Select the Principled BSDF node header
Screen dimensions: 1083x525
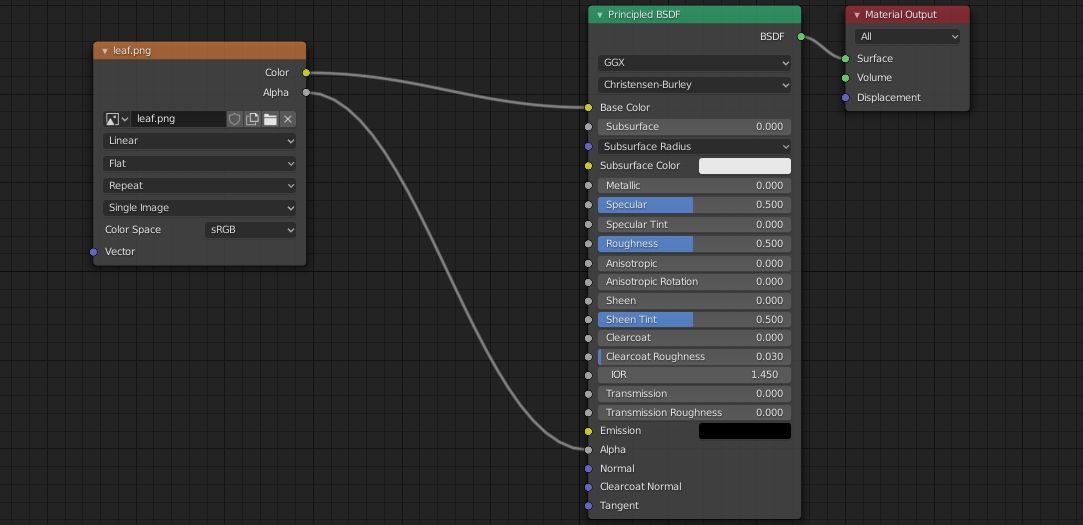point(694,15)
